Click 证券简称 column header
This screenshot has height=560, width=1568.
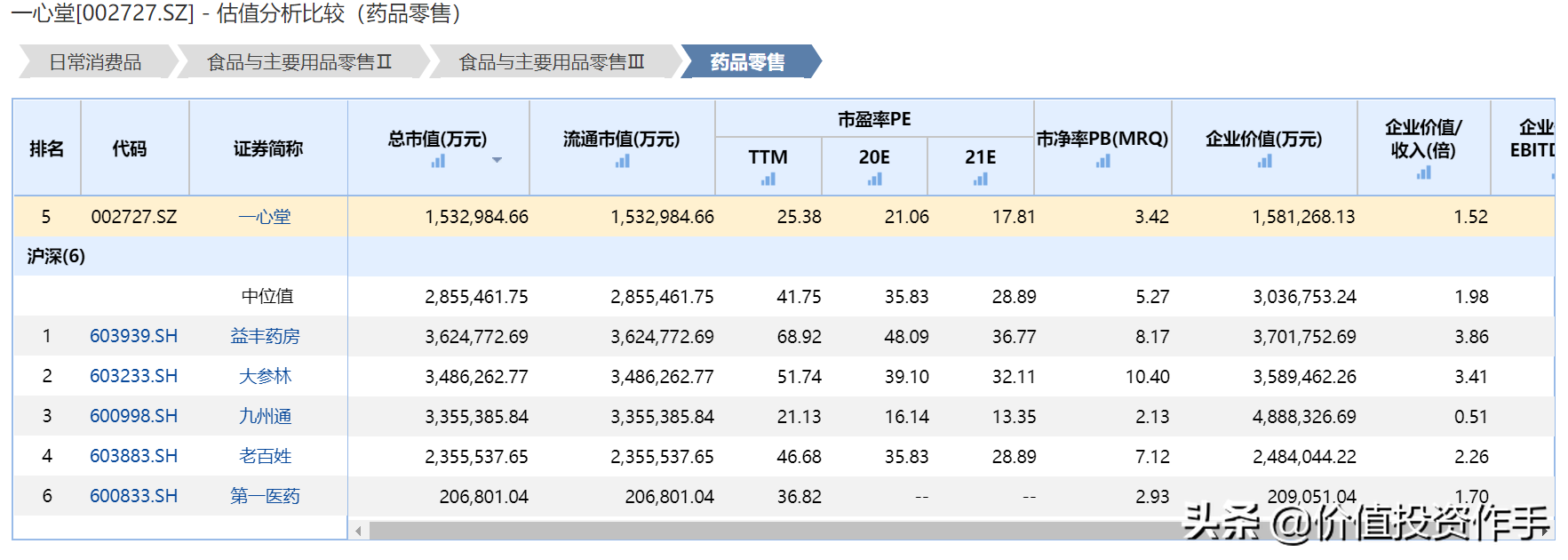click(x=267, y=148)
